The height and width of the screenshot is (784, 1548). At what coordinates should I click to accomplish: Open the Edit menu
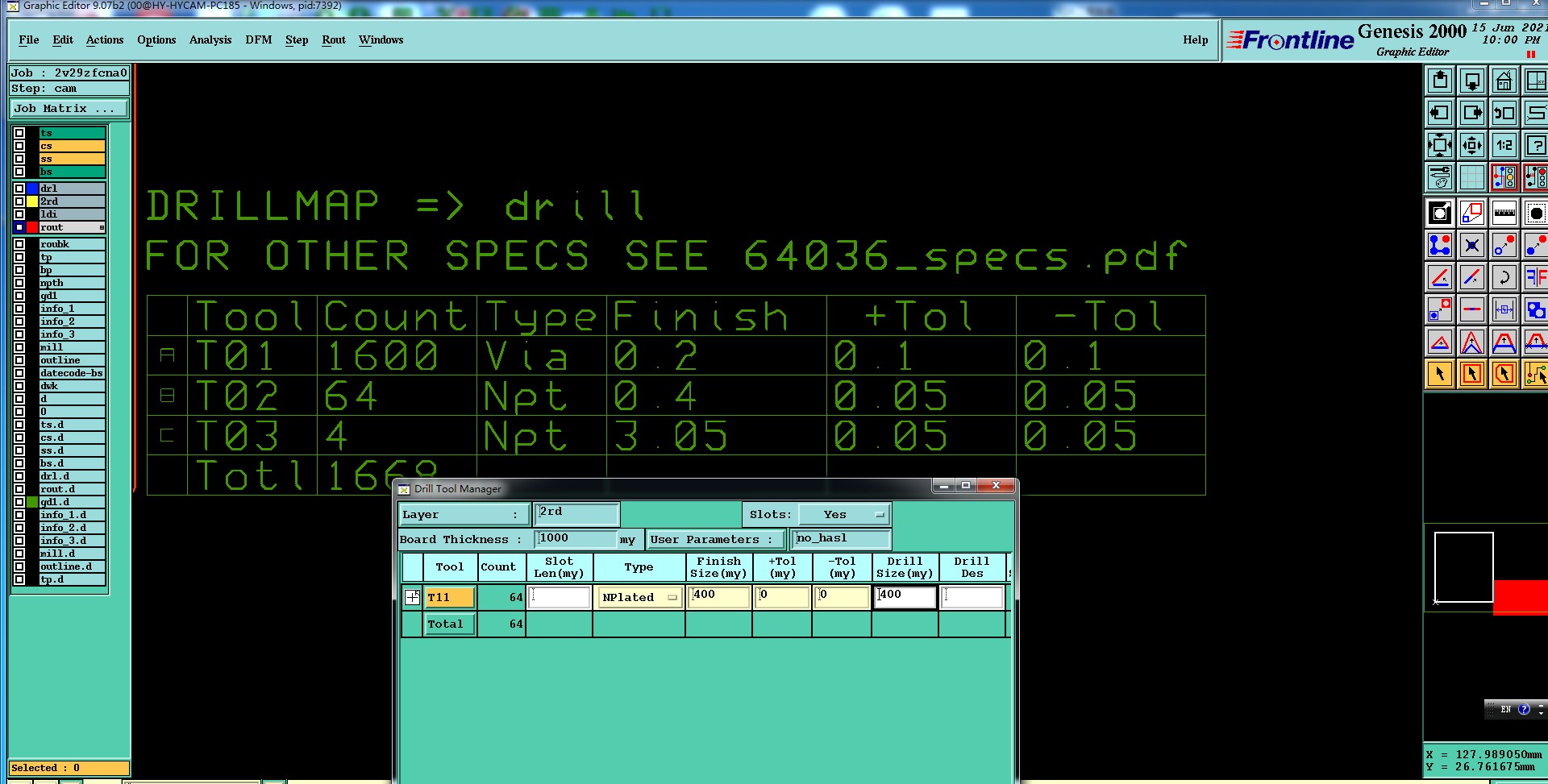point(63,39)
